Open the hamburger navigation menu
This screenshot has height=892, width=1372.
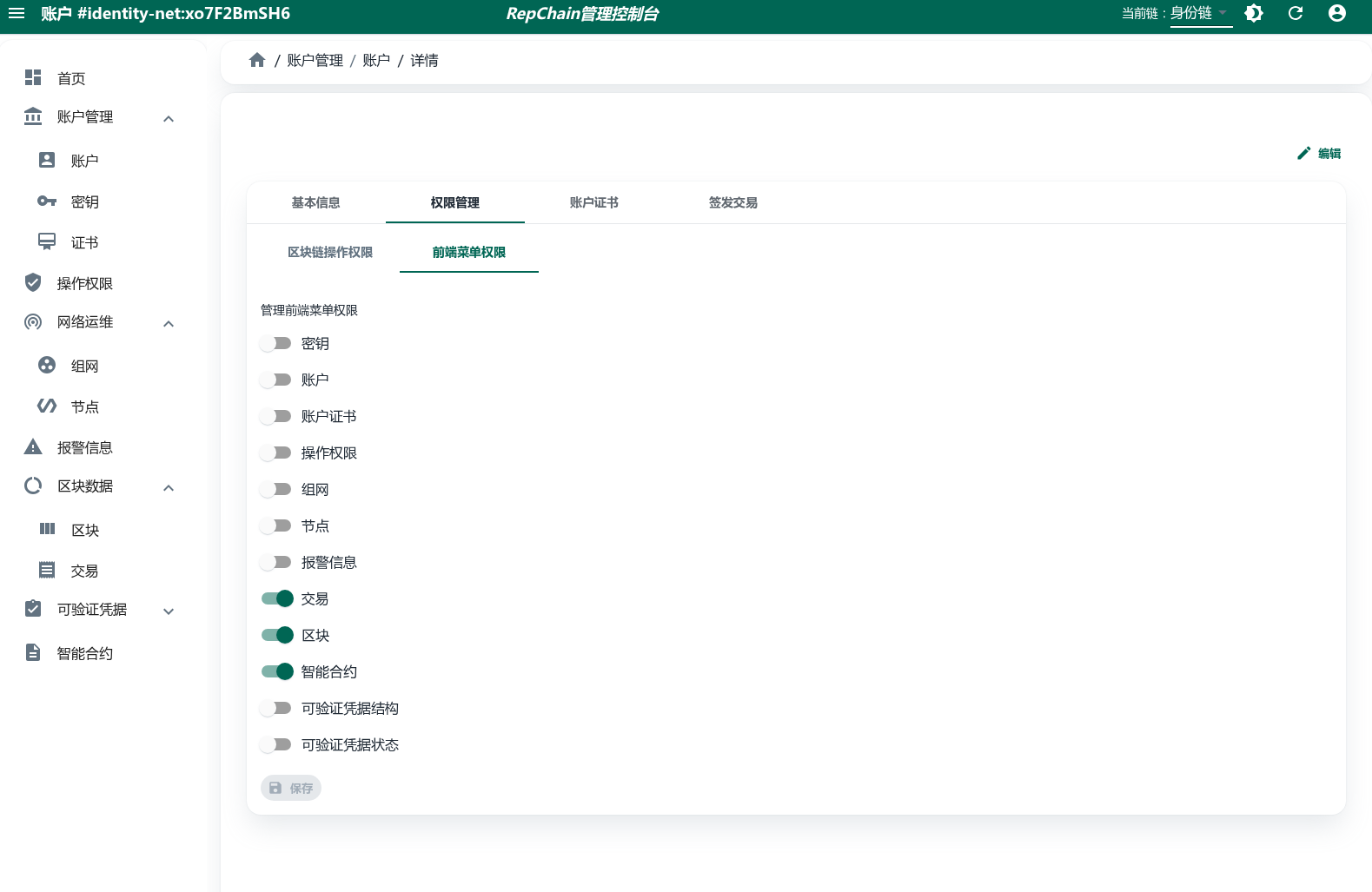click(x=17, y=13)
